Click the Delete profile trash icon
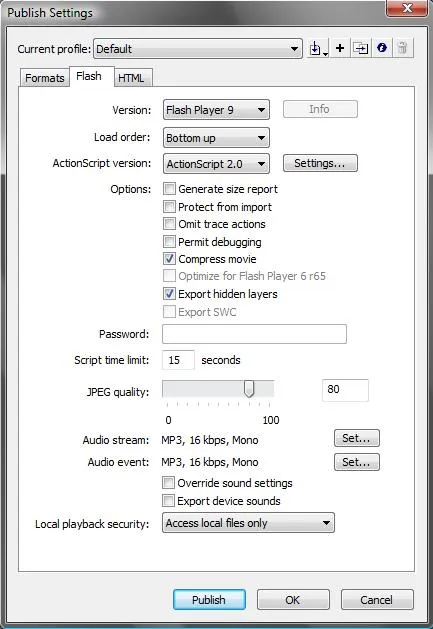The width and height of the screenshot is (433, 629). click(403, 49)
